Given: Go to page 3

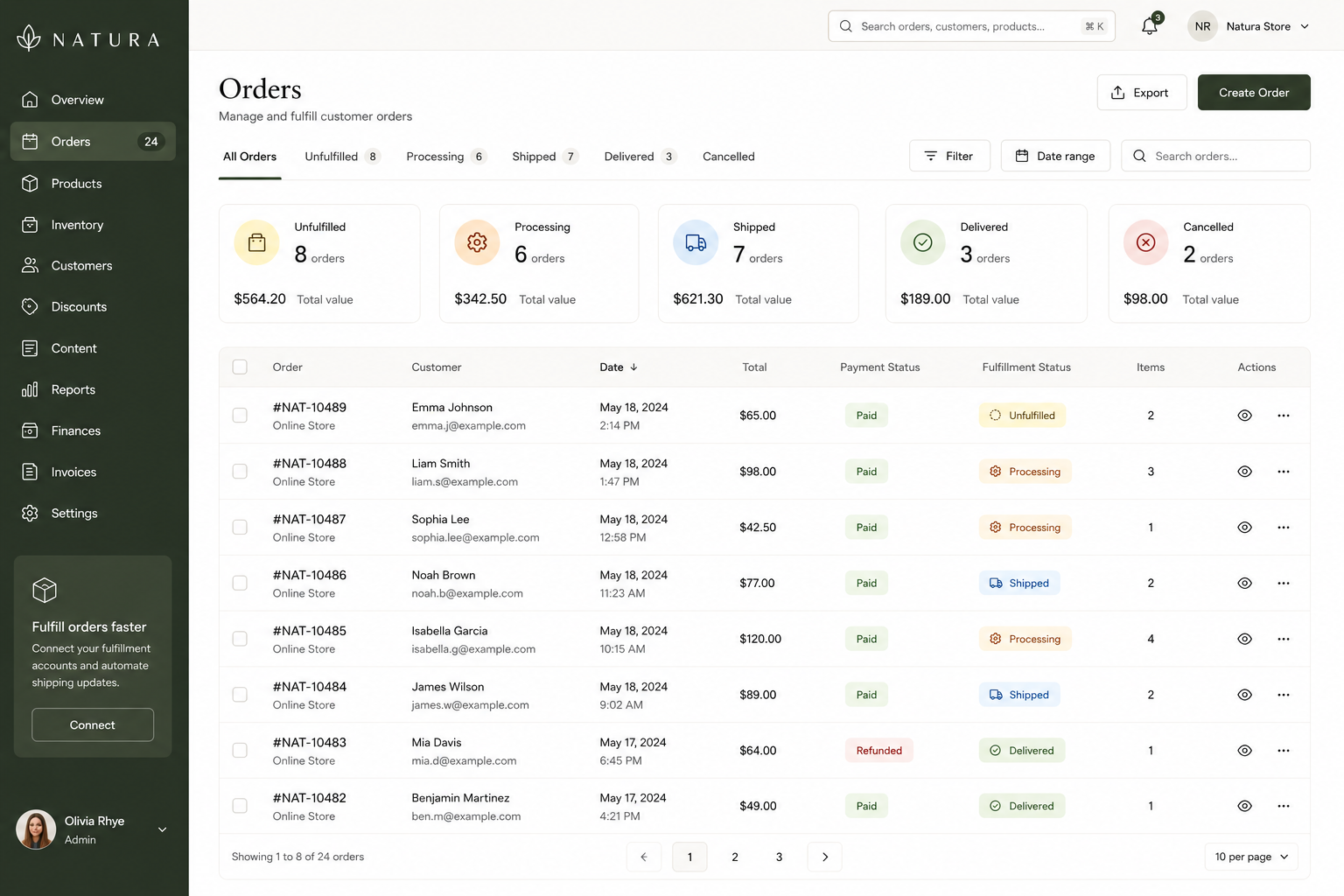Looking at the screenshot, I should [779, 857].
